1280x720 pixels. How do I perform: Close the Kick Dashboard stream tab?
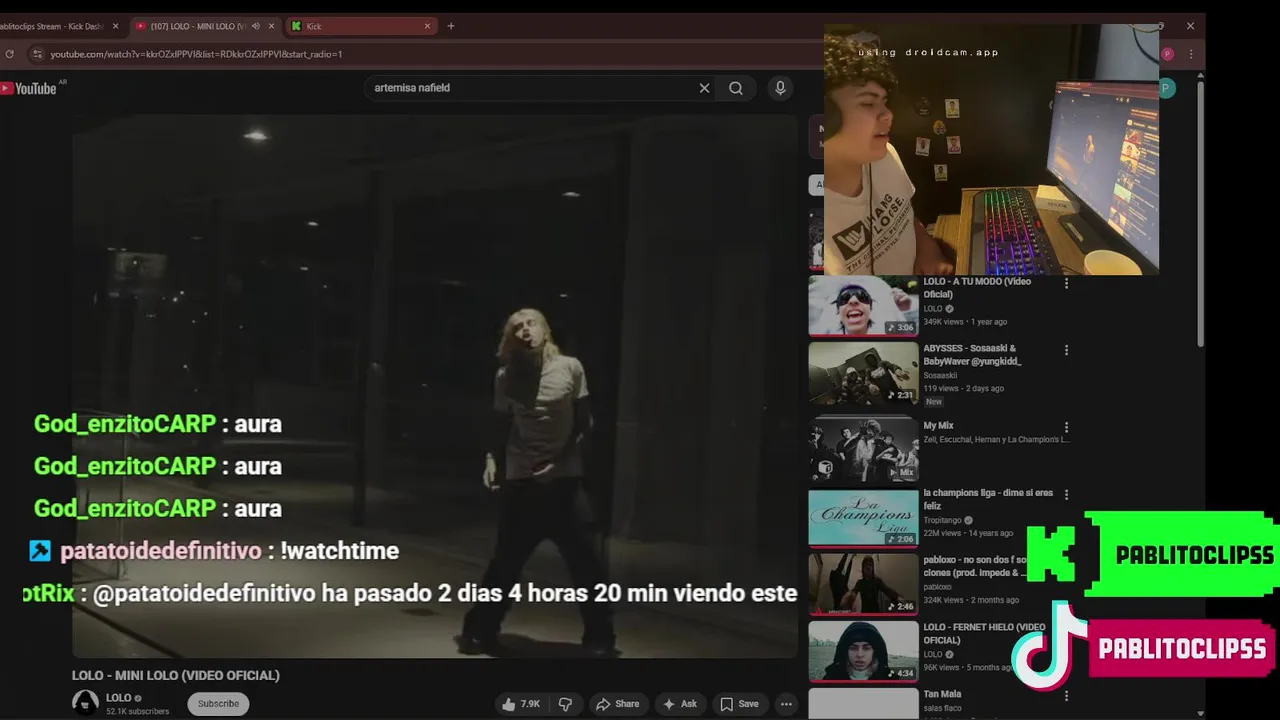pyautogui.click(x=116, y=26)
